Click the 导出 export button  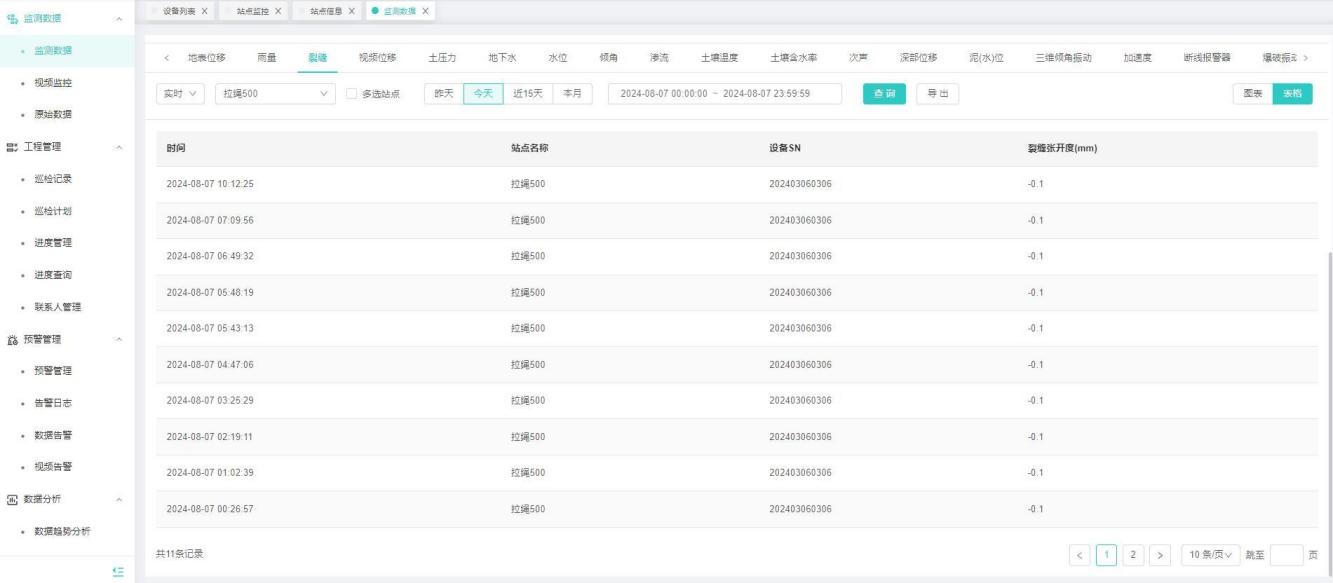[937, 93]
